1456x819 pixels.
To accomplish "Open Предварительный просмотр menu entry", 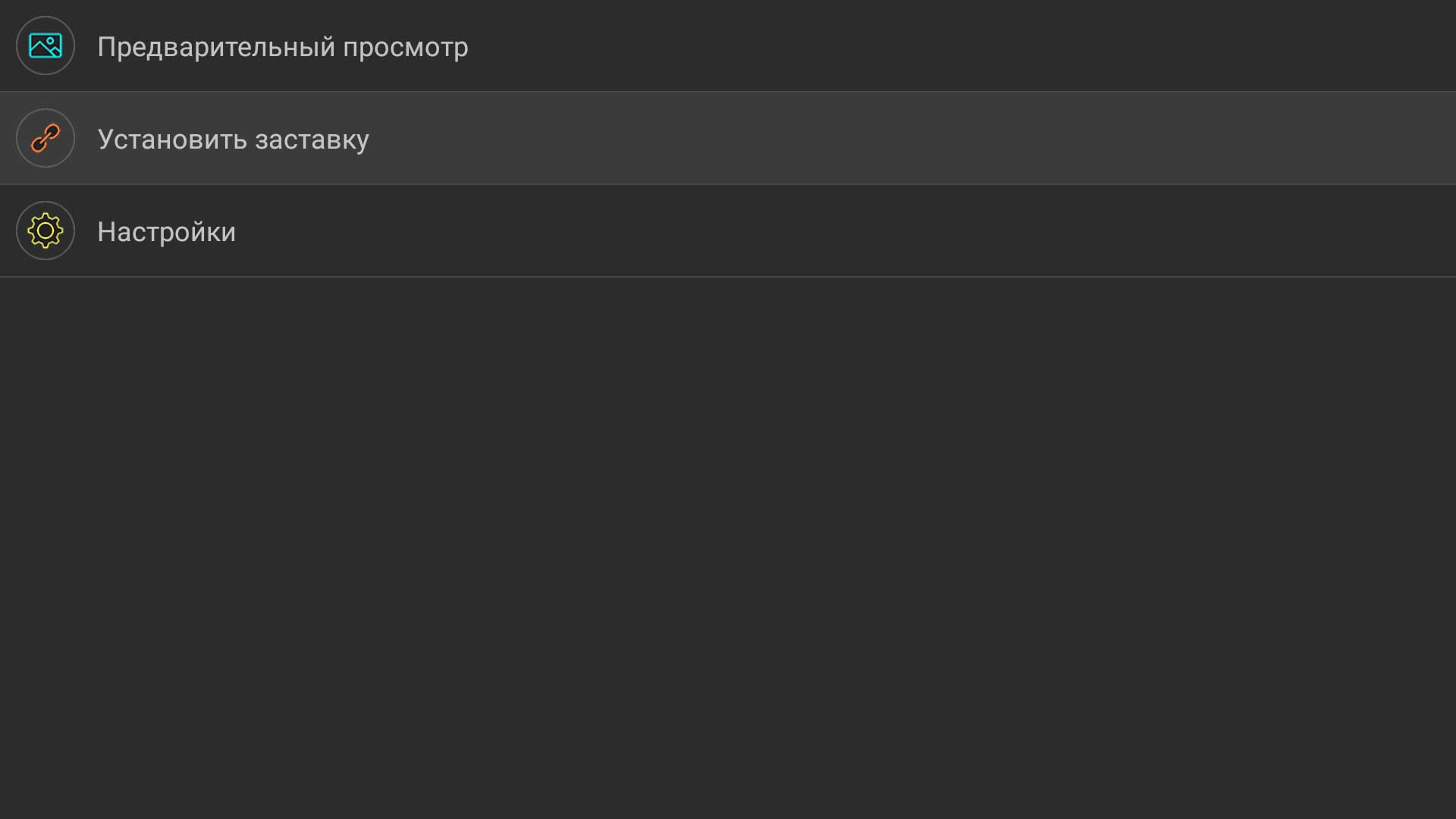I will pos(728,45).
